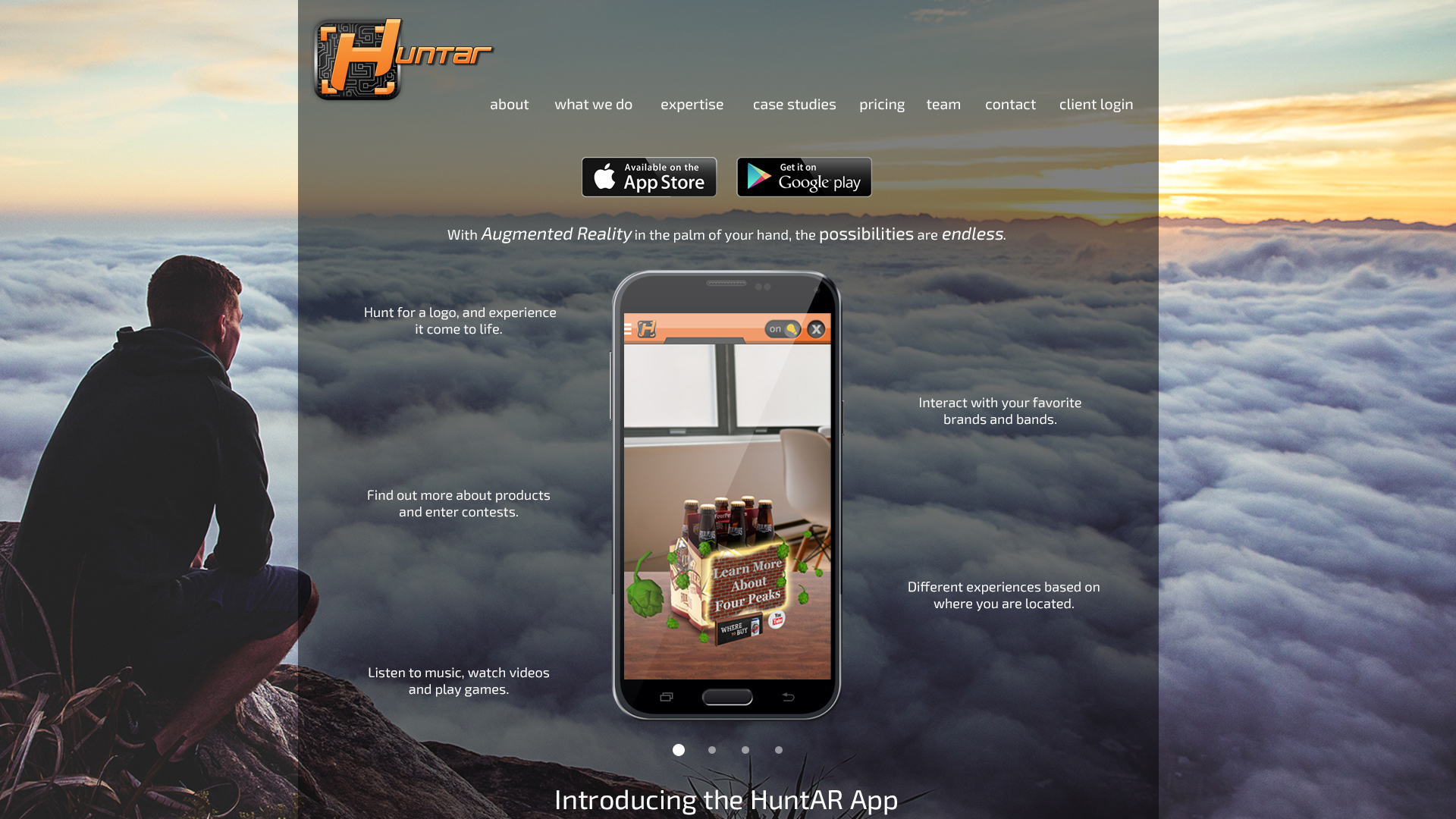Expand the expertise dropdown menu

point(692,104)
